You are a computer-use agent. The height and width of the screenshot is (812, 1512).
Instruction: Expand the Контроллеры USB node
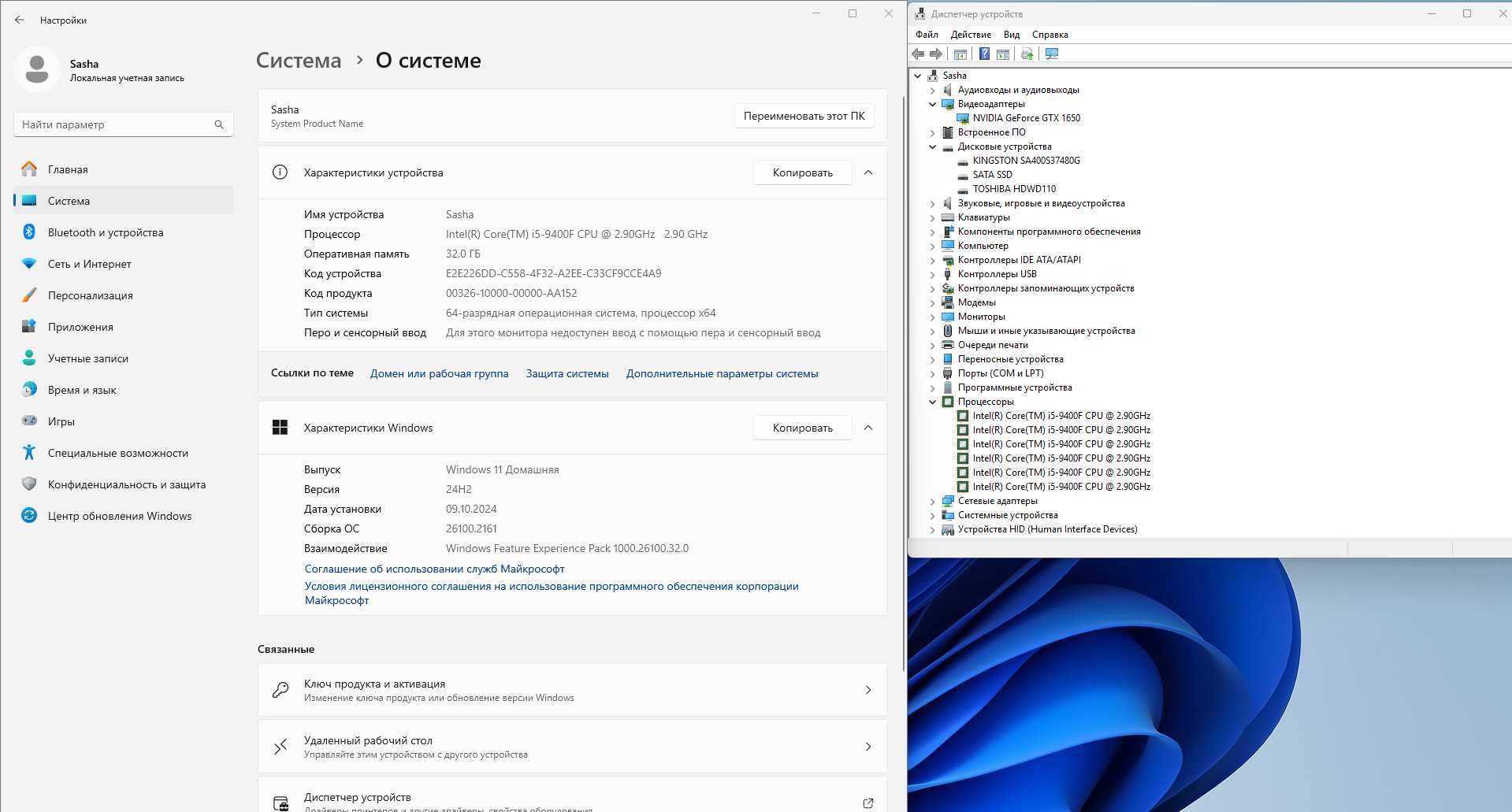tap(933, 274)
